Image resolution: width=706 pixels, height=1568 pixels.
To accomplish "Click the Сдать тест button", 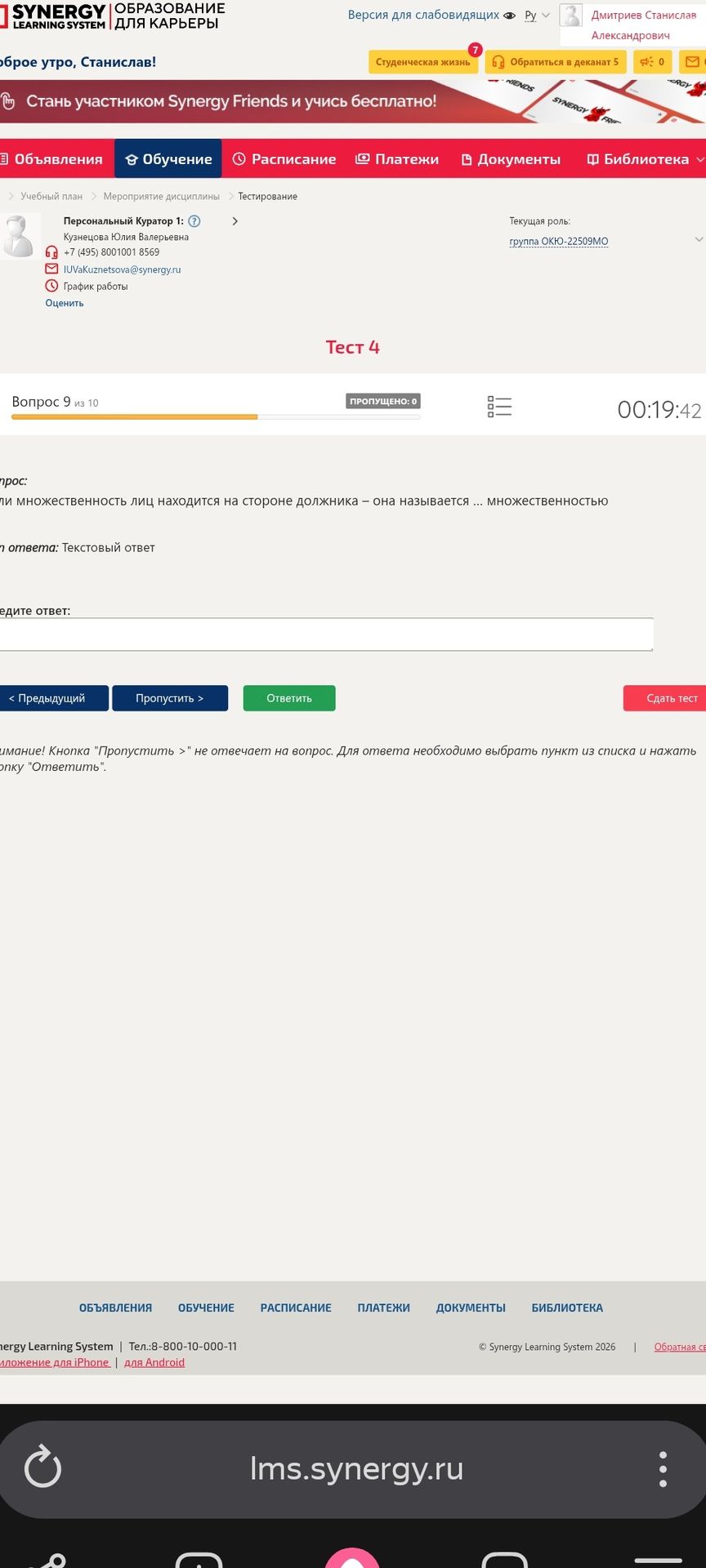I will tap(665, 698).
